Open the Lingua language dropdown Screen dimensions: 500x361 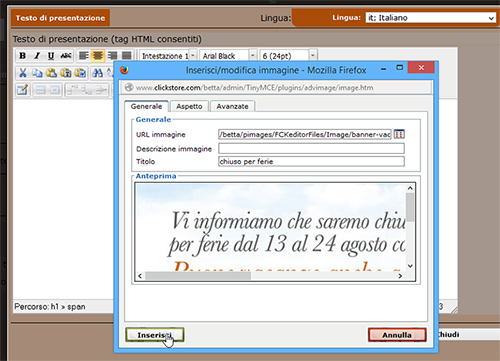coord(431,18)
